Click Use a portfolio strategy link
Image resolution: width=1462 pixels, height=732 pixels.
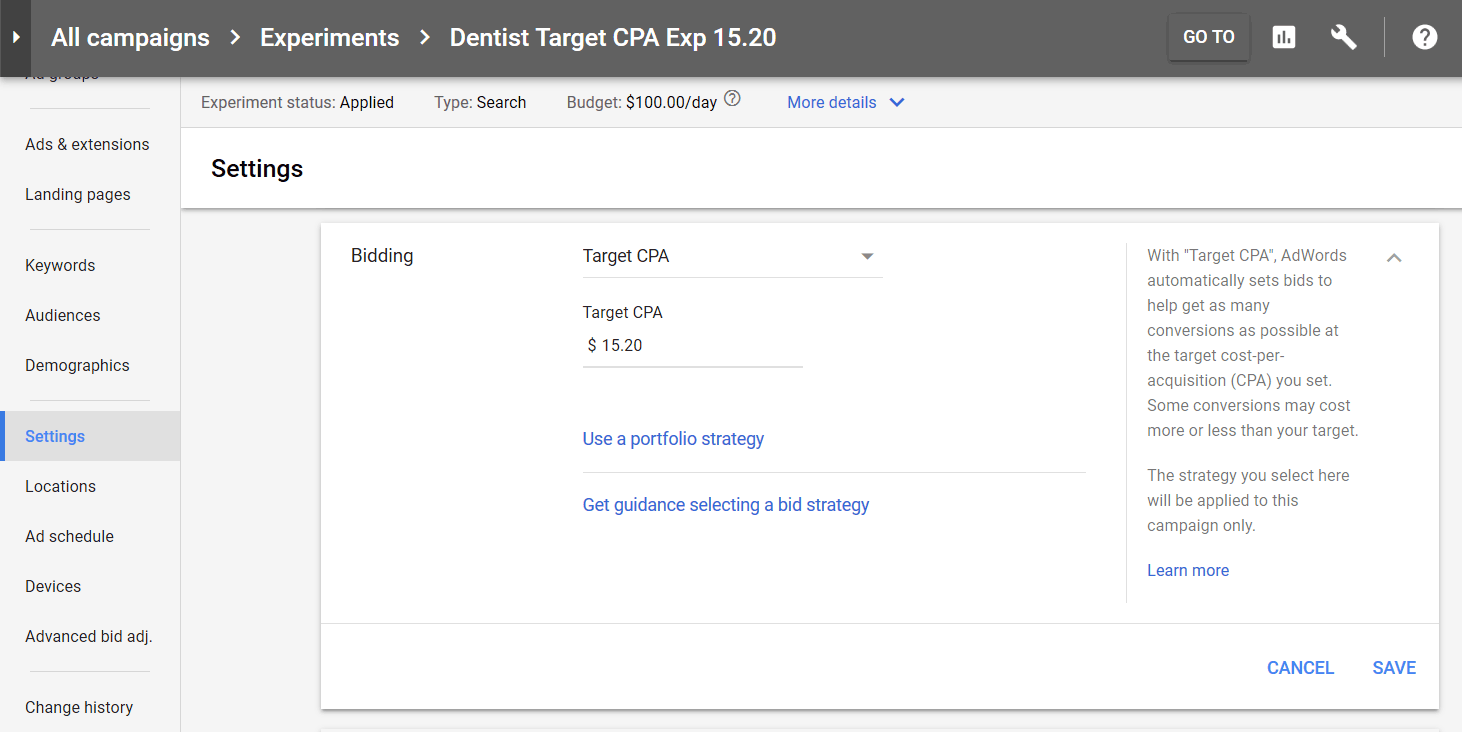[673, 439]
